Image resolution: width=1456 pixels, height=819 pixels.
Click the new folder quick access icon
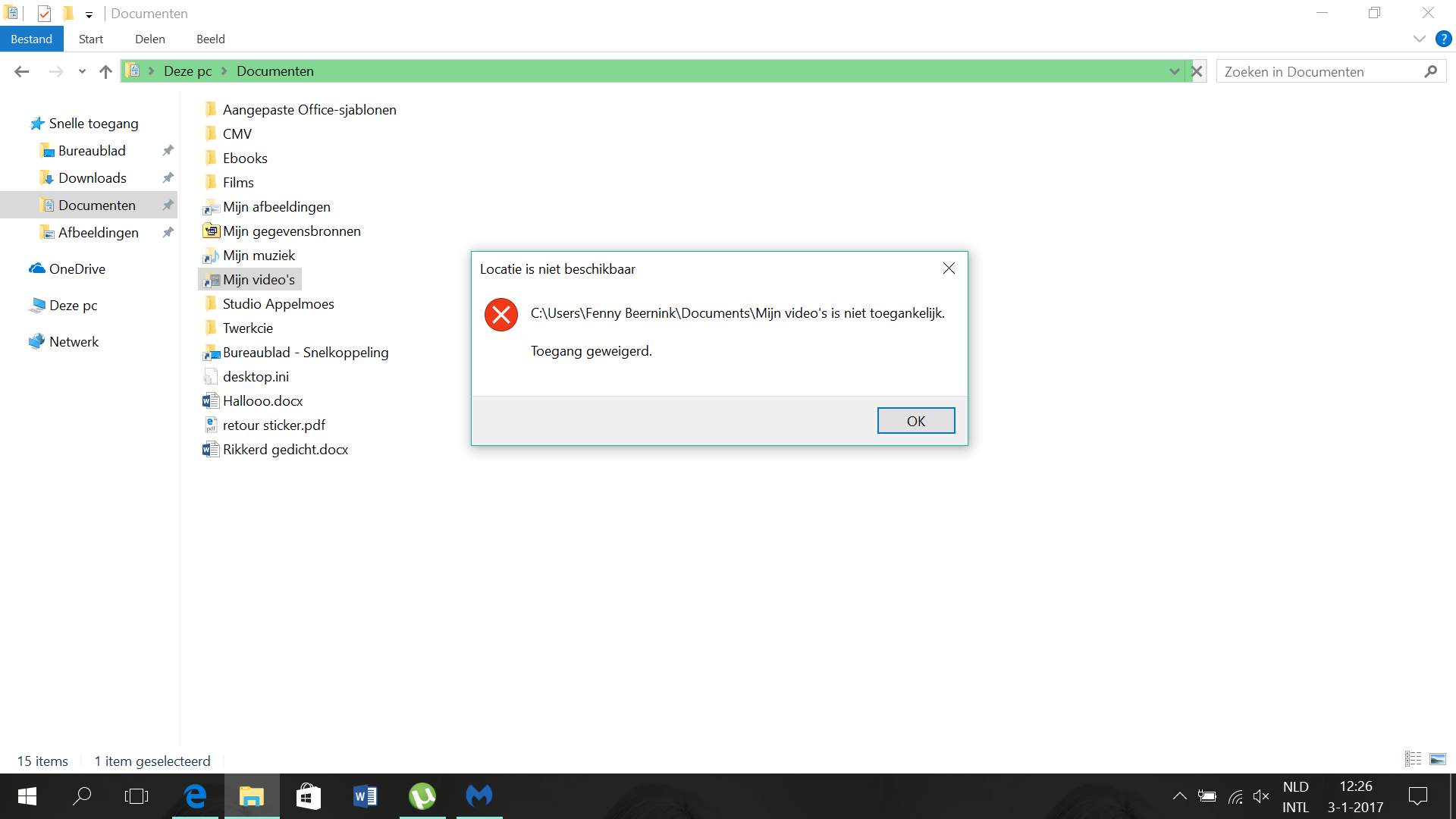pos(68,13)
